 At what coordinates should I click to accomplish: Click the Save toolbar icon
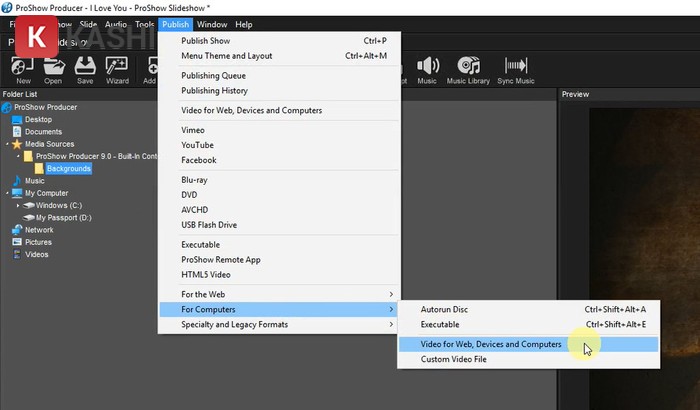coord(84,68)
